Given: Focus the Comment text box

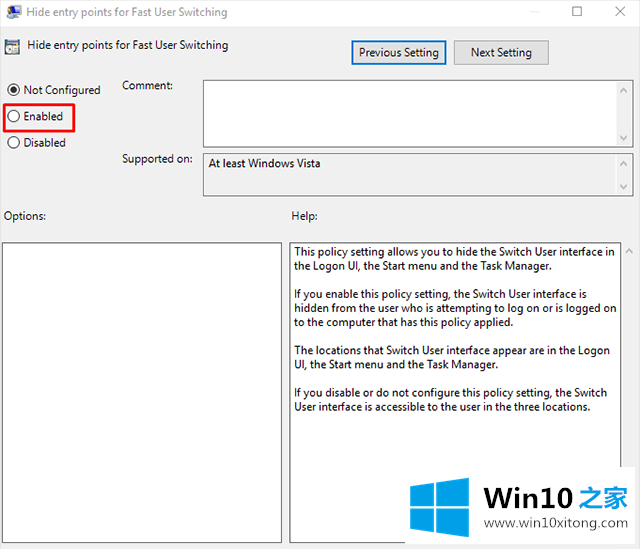Looking at the screenshot, I should [x=410, y=114].
